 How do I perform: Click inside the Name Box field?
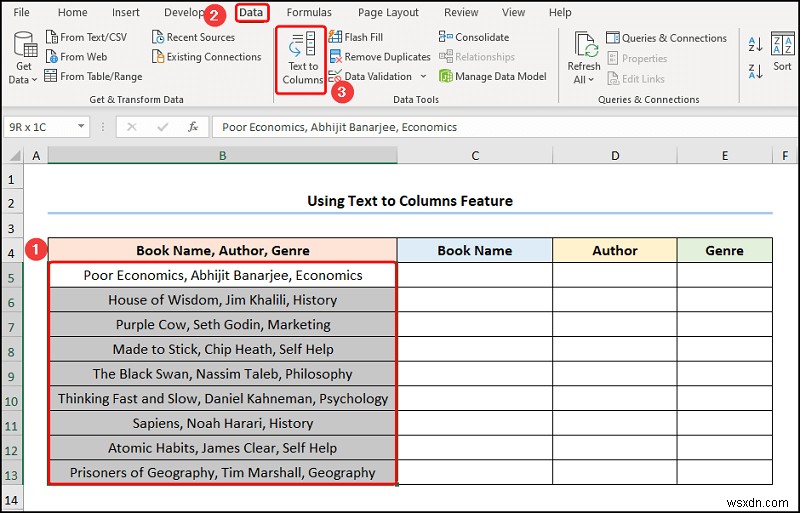pos(40,127)
